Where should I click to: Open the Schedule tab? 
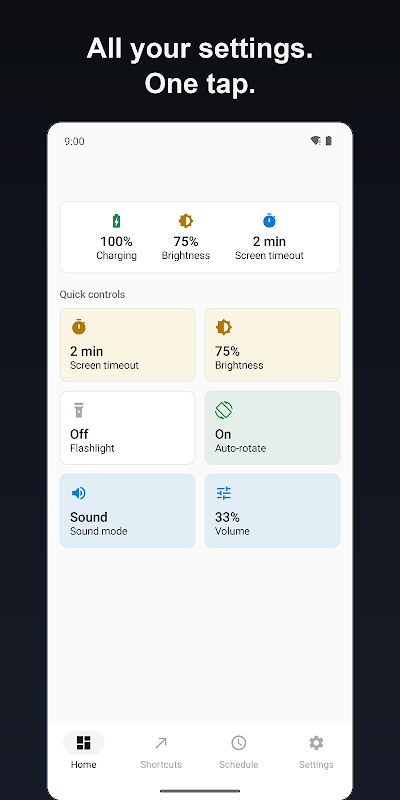coord(239,751)
